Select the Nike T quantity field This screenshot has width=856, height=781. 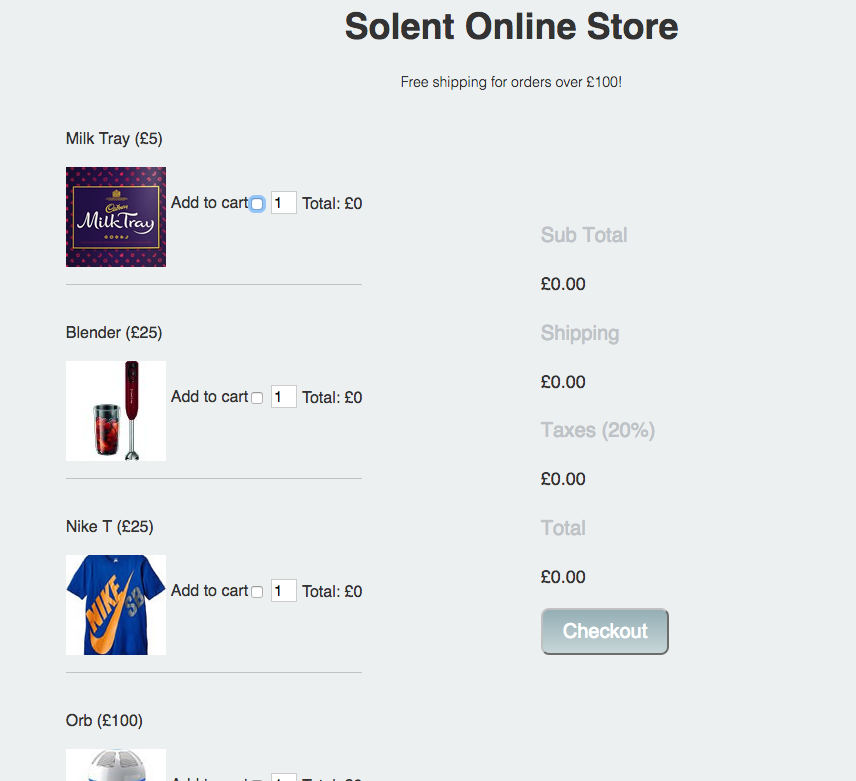coord(283,591)
